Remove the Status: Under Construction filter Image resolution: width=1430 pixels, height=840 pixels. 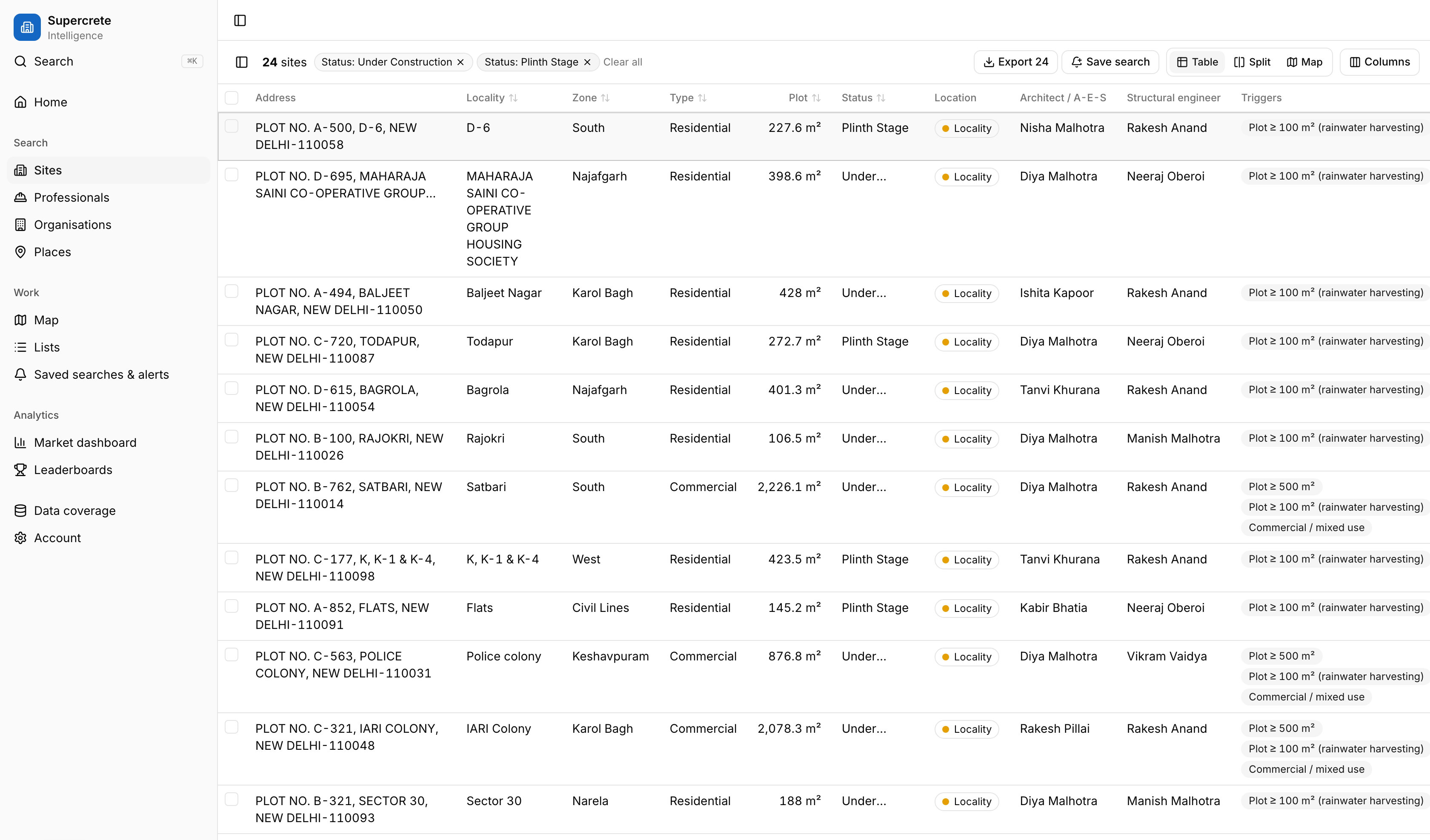(x=461, y=62)
